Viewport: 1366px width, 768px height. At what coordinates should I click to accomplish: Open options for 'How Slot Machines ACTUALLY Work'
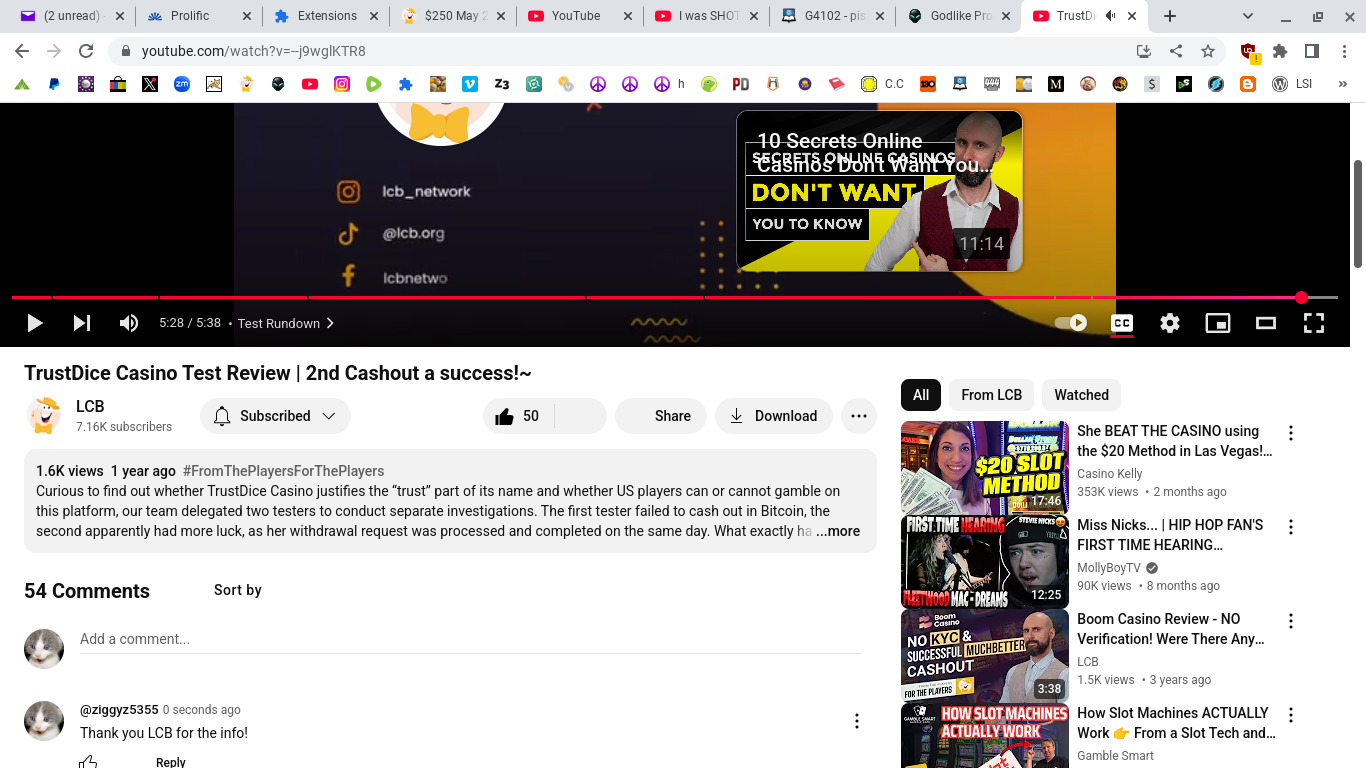(1291, 715)
